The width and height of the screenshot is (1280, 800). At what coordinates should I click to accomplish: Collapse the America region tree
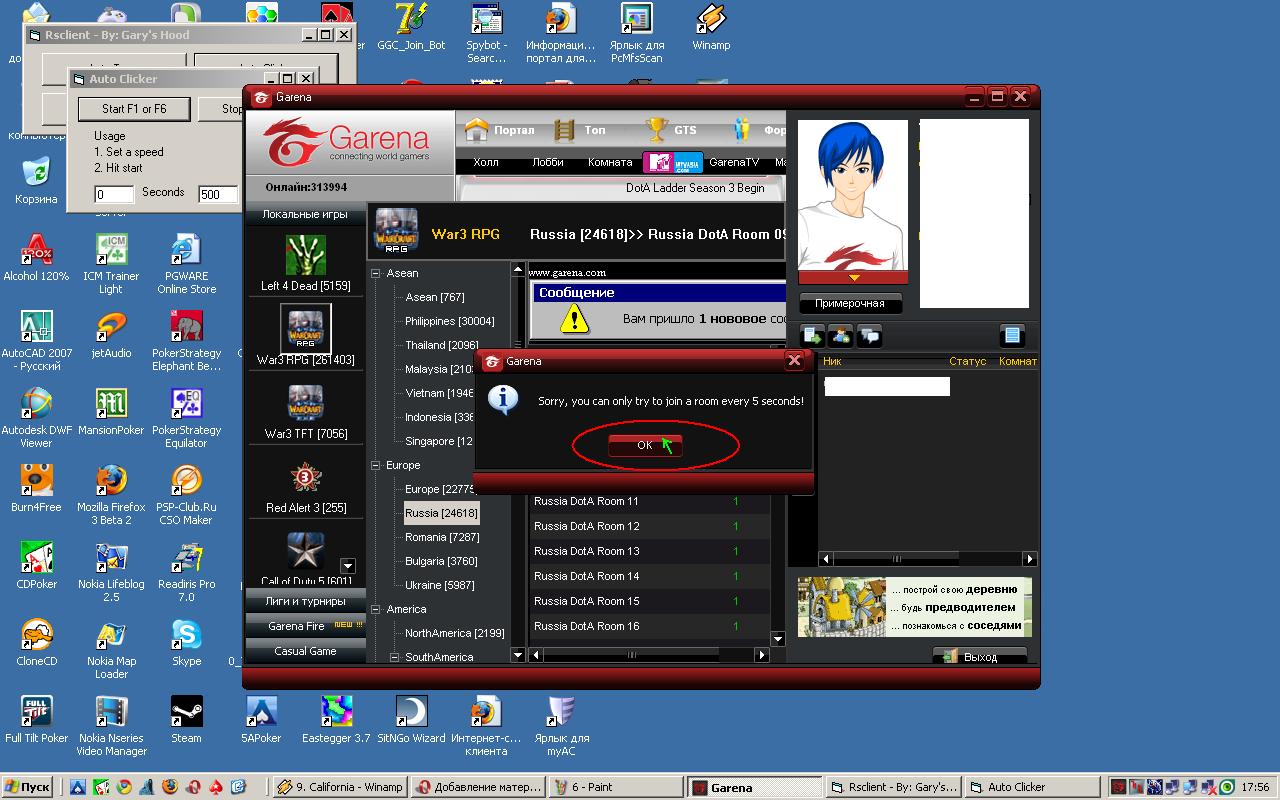[x=376, y=609]
